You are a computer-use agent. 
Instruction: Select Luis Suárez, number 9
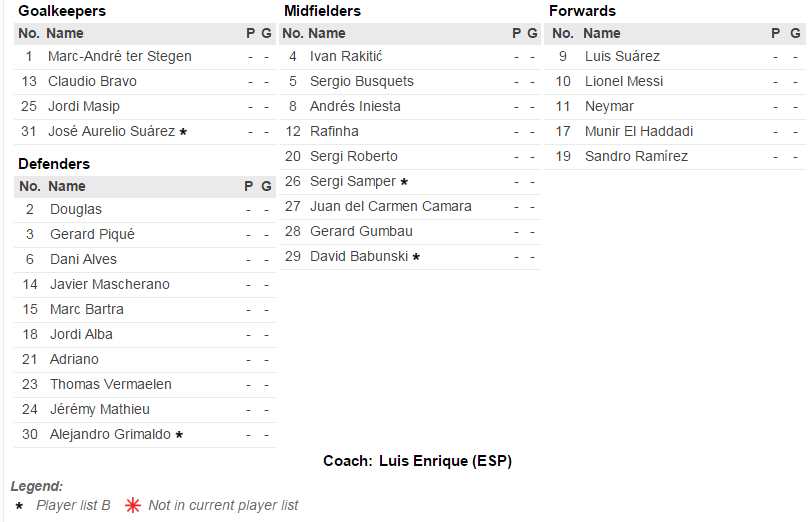[622, 56]
